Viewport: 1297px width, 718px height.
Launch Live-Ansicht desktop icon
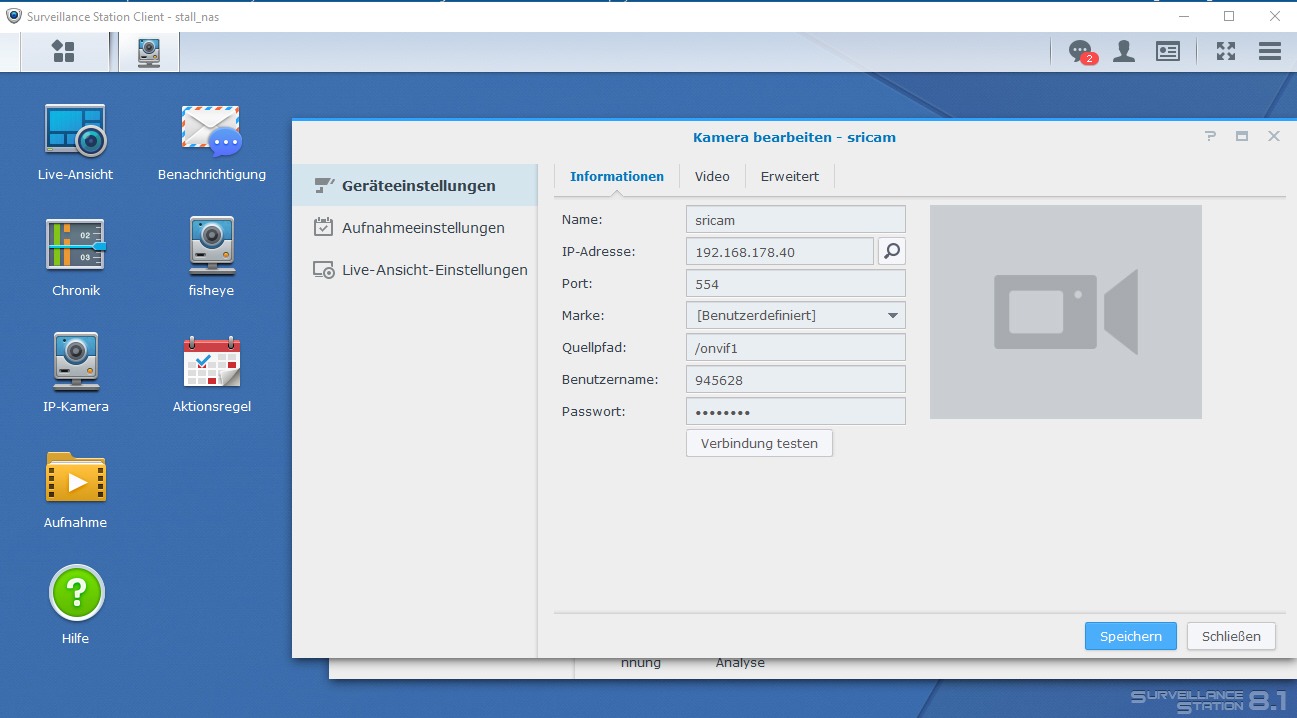(75, 142)
